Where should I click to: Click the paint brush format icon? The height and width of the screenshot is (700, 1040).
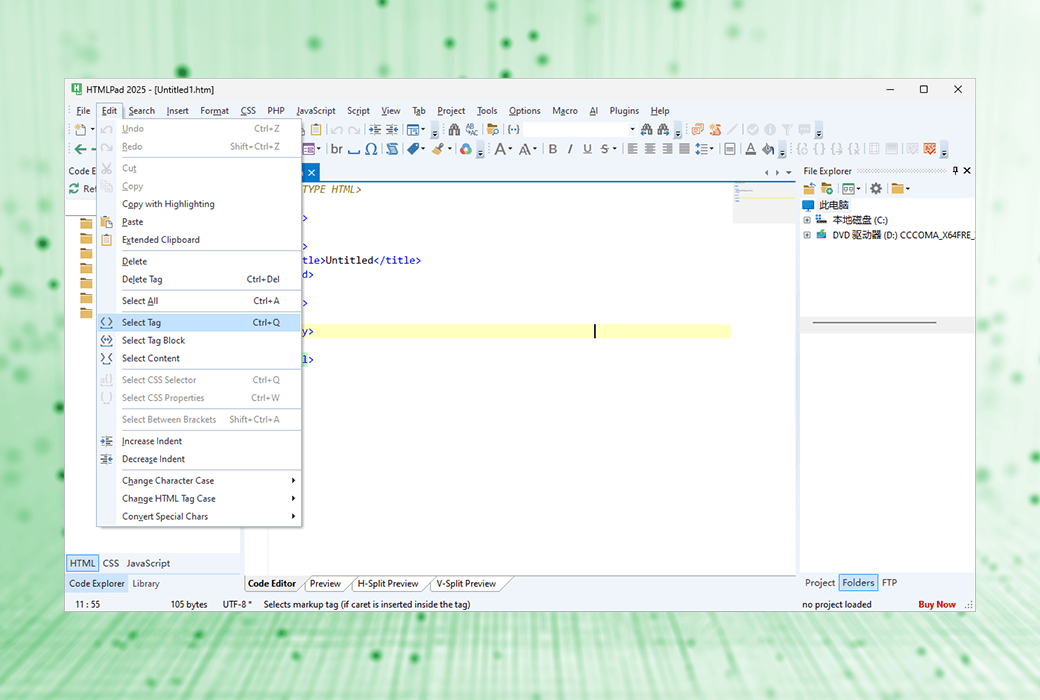coord(438,149)
